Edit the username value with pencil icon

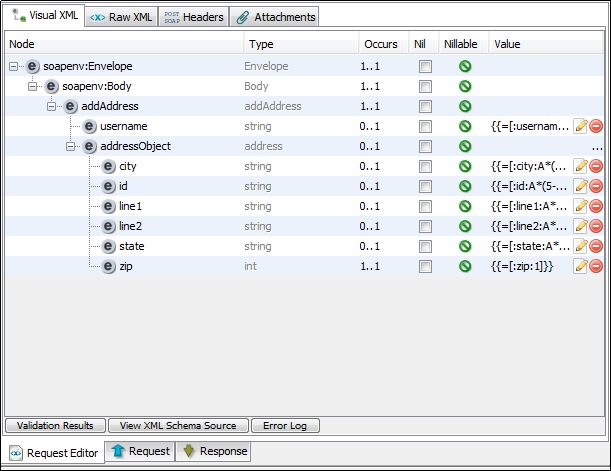(x=580, y=126)
